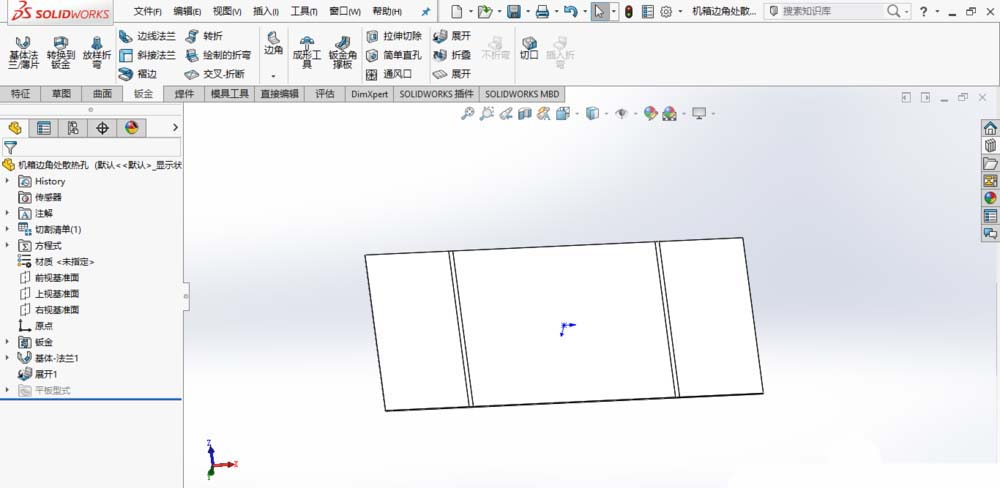Click the Open file icon
This screenshot has width=1000, height=488.
pyautogui.click(x=485, y=11)
